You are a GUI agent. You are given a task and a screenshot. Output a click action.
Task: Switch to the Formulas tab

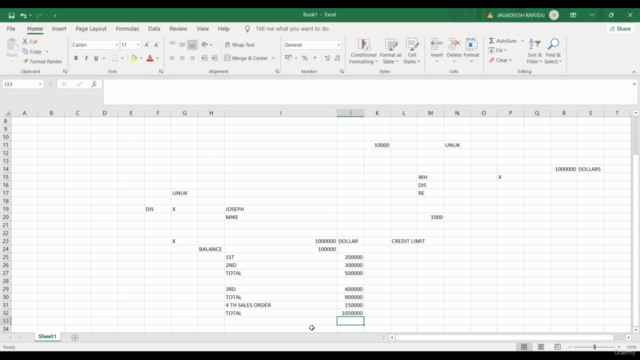(127, 29)
